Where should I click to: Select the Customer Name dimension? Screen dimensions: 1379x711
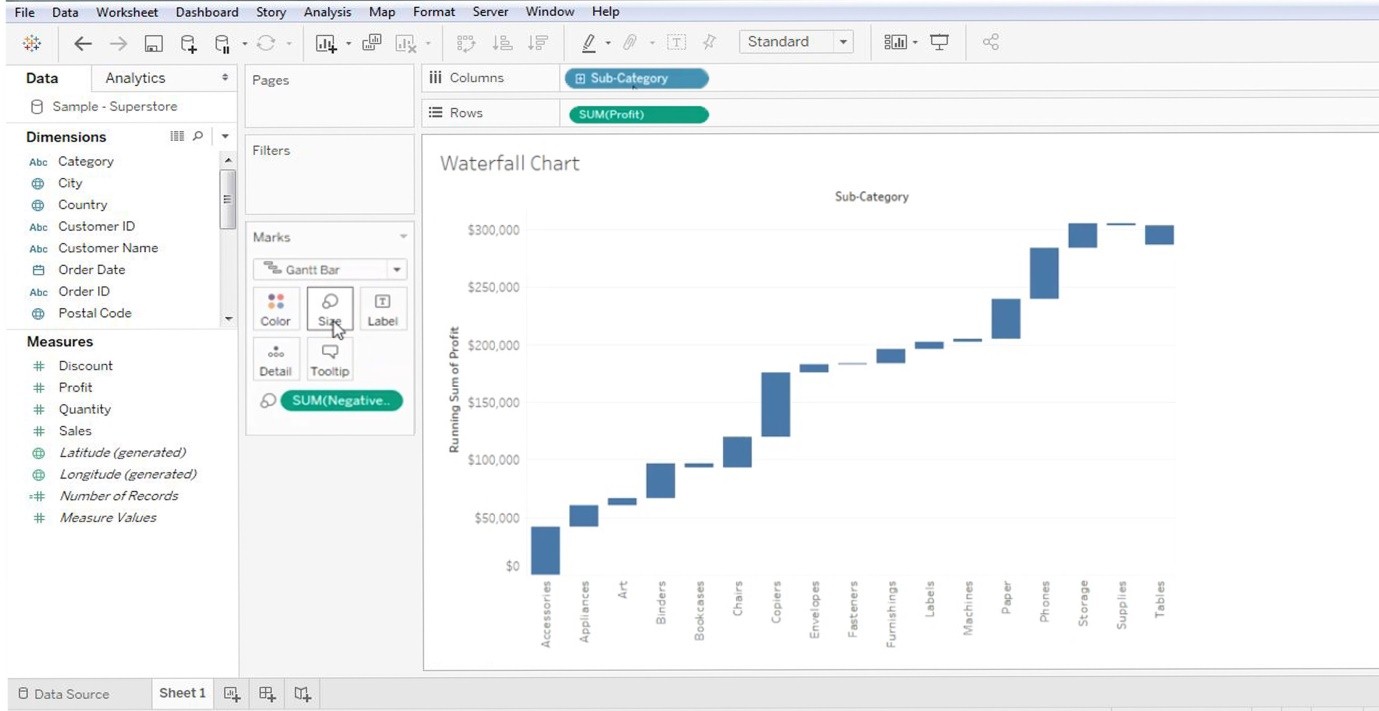[x=108, y=248]
